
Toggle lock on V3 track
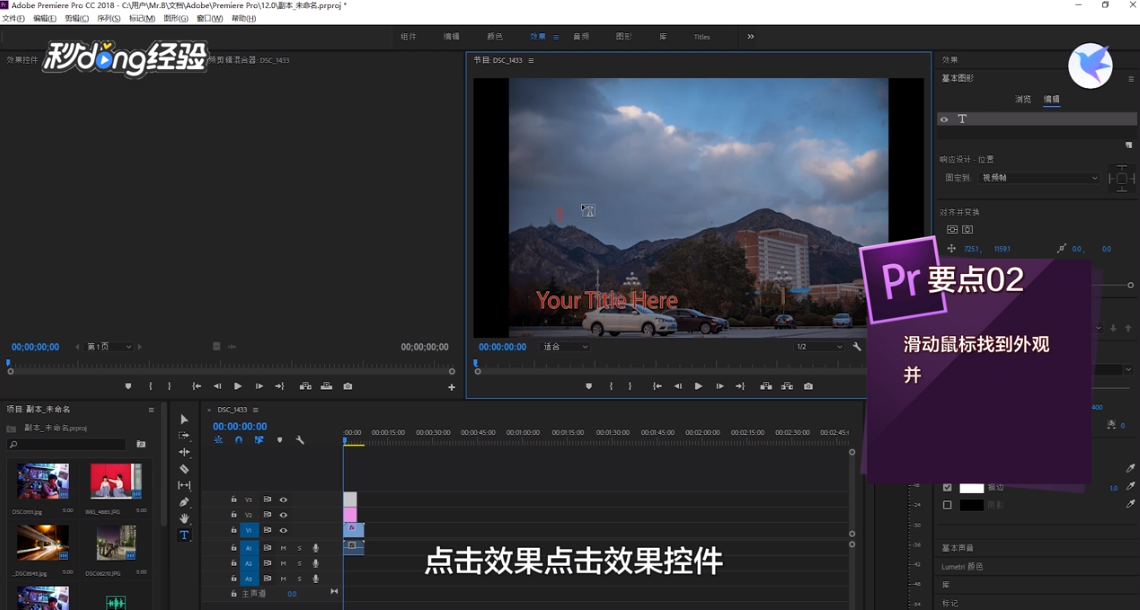233,499
